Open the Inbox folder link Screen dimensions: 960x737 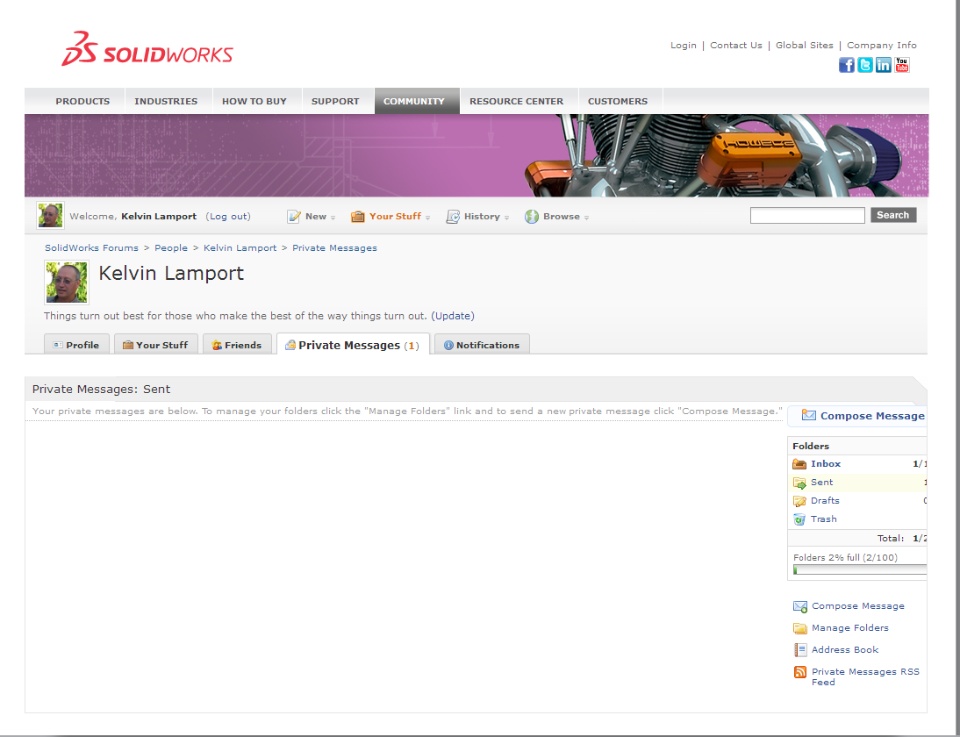tap(826, 464)
